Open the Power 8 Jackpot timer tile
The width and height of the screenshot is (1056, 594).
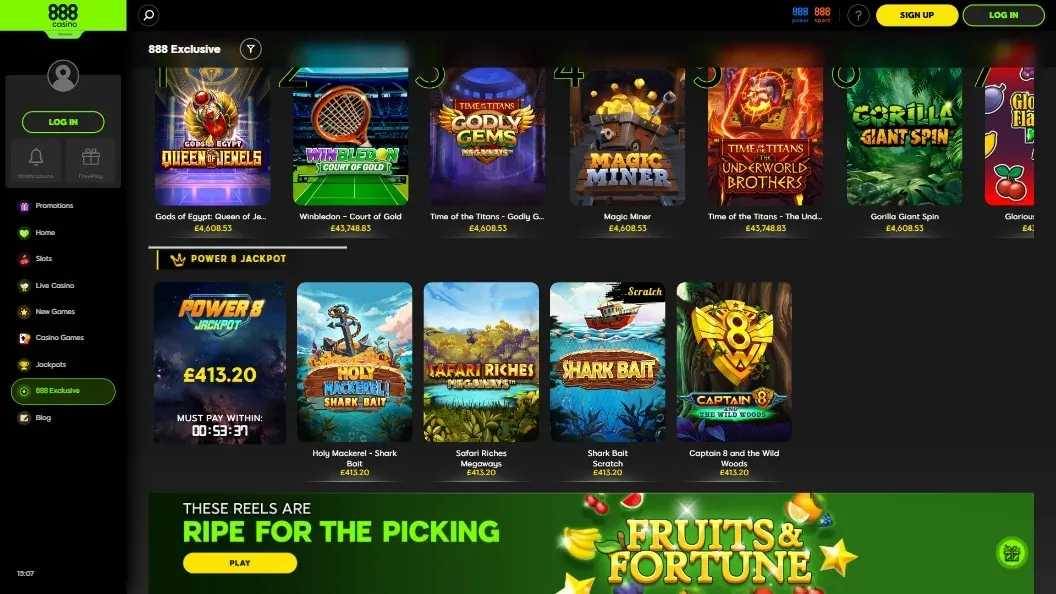tap(220, 363)
